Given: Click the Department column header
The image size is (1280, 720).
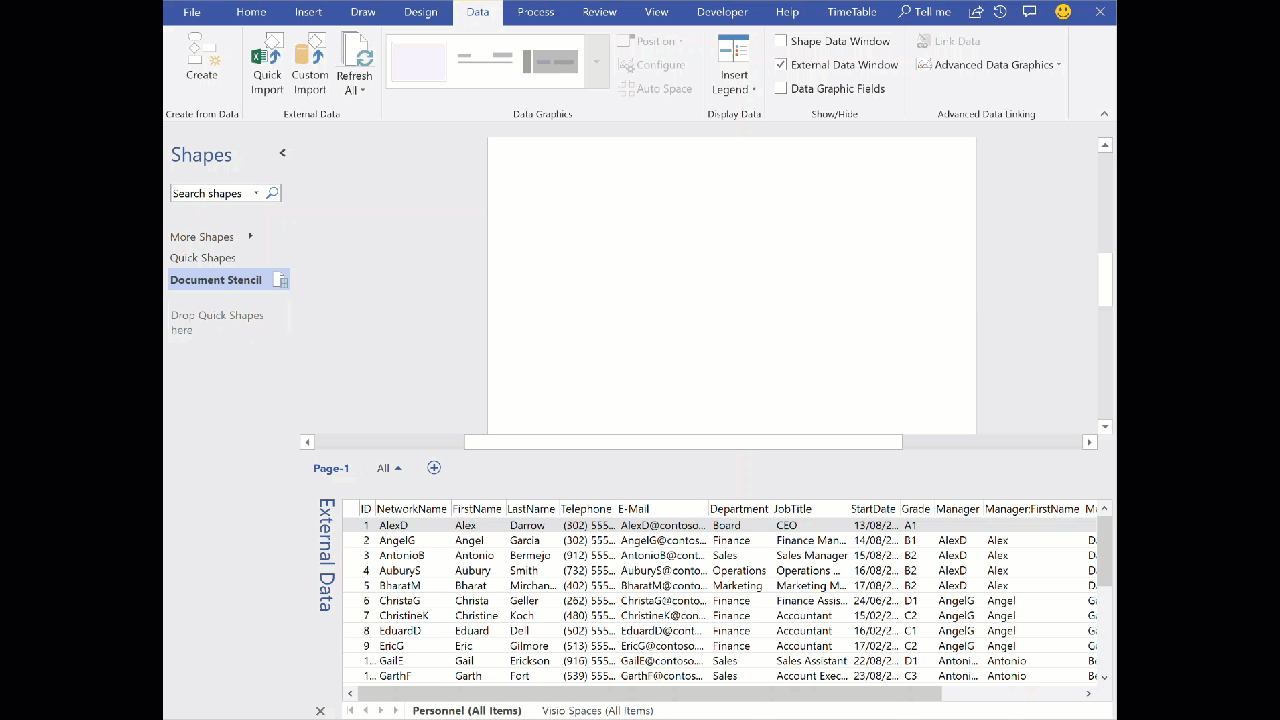Looking at the screenshot, I should pyautogui.click(x=740, y=509).
